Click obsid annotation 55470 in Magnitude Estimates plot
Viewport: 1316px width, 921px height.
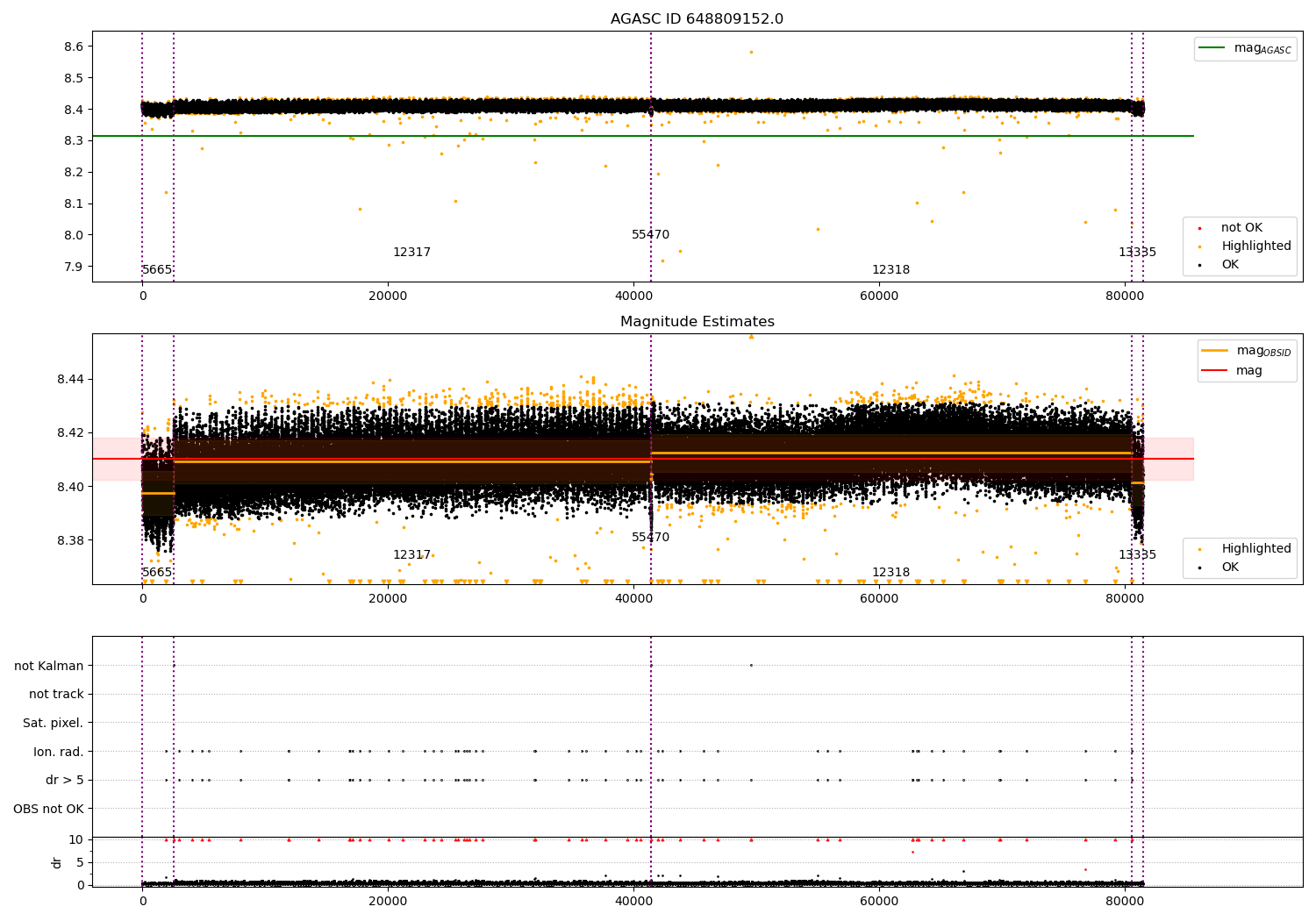click(650, 538)
